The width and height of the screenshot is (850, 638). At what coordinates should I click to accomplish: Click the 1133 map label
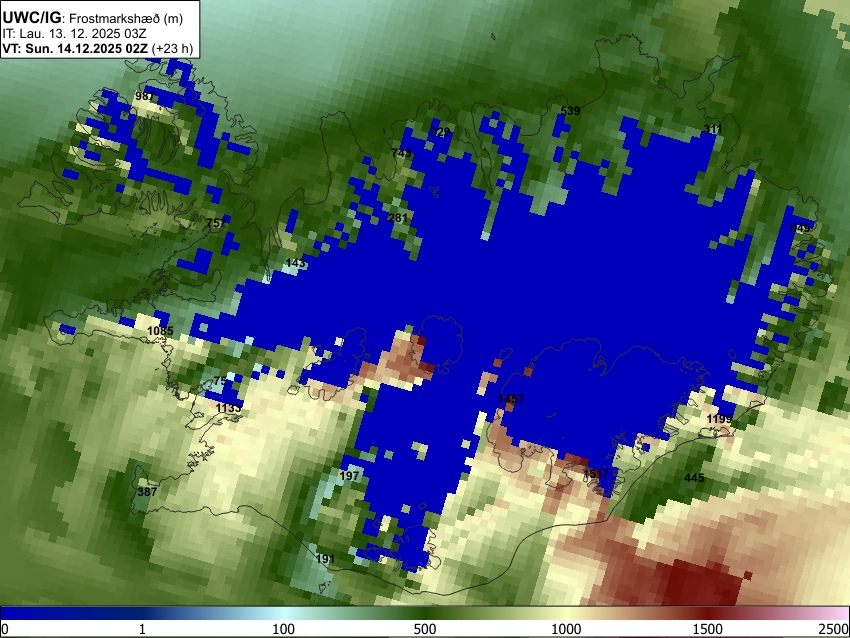point(228,408)
